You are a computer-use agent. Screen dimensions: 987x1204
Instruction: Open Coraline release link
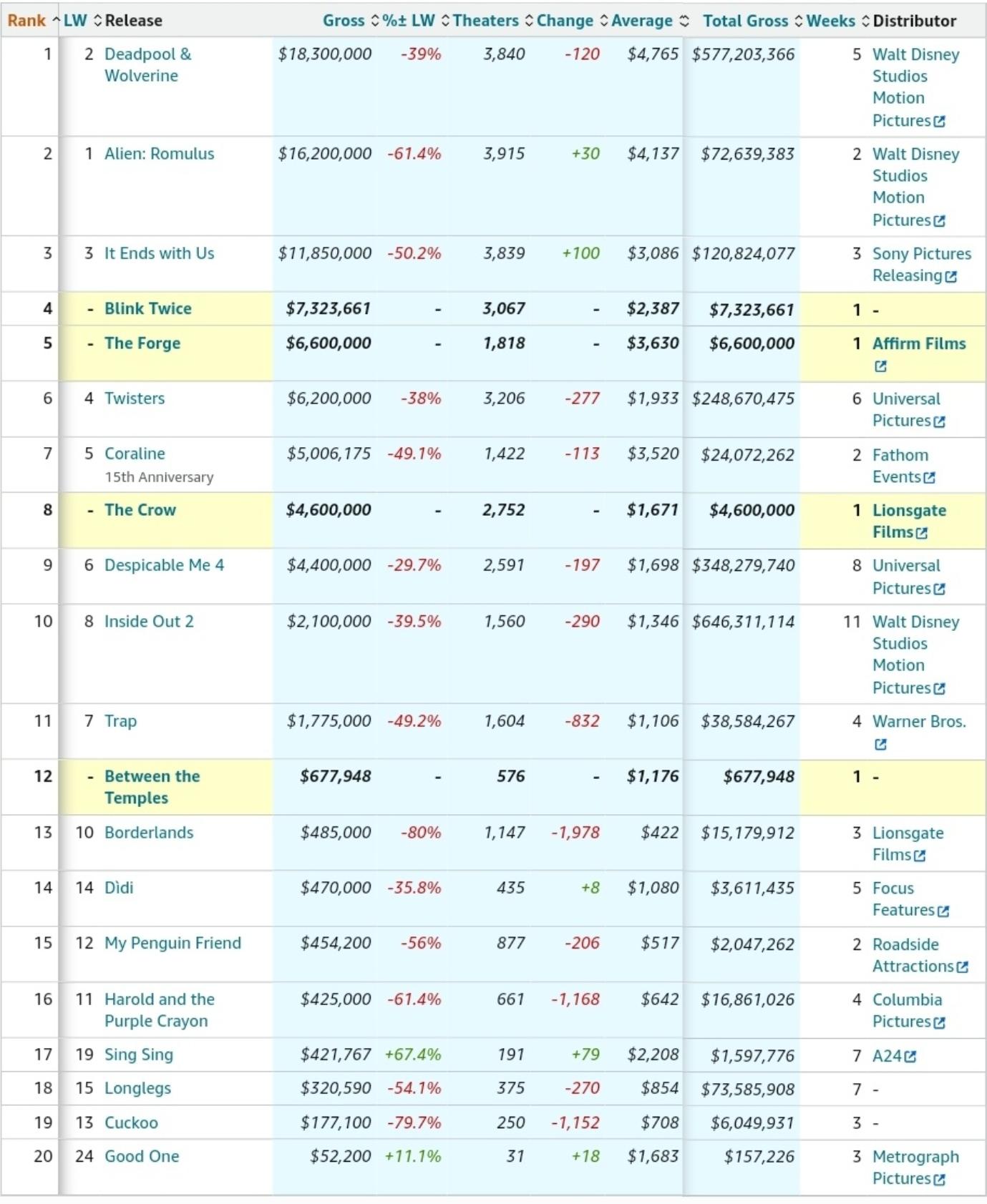135,453
